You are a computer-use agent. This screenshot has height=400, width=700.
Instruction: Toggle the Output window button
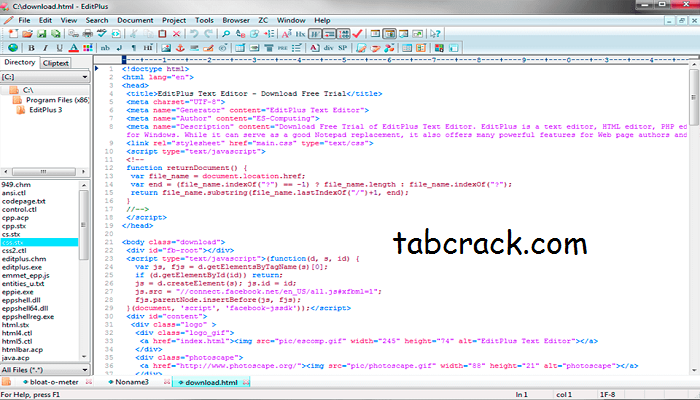pyautogui.click(x=404, y=33)
